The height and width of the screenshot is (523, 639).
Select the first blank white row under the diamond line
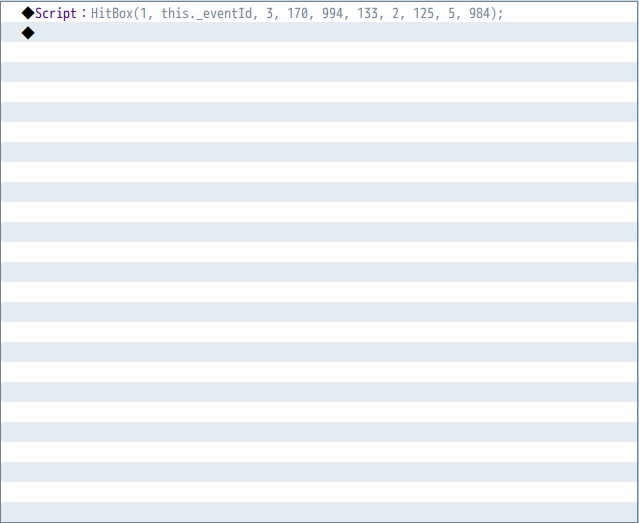(319, 52)
